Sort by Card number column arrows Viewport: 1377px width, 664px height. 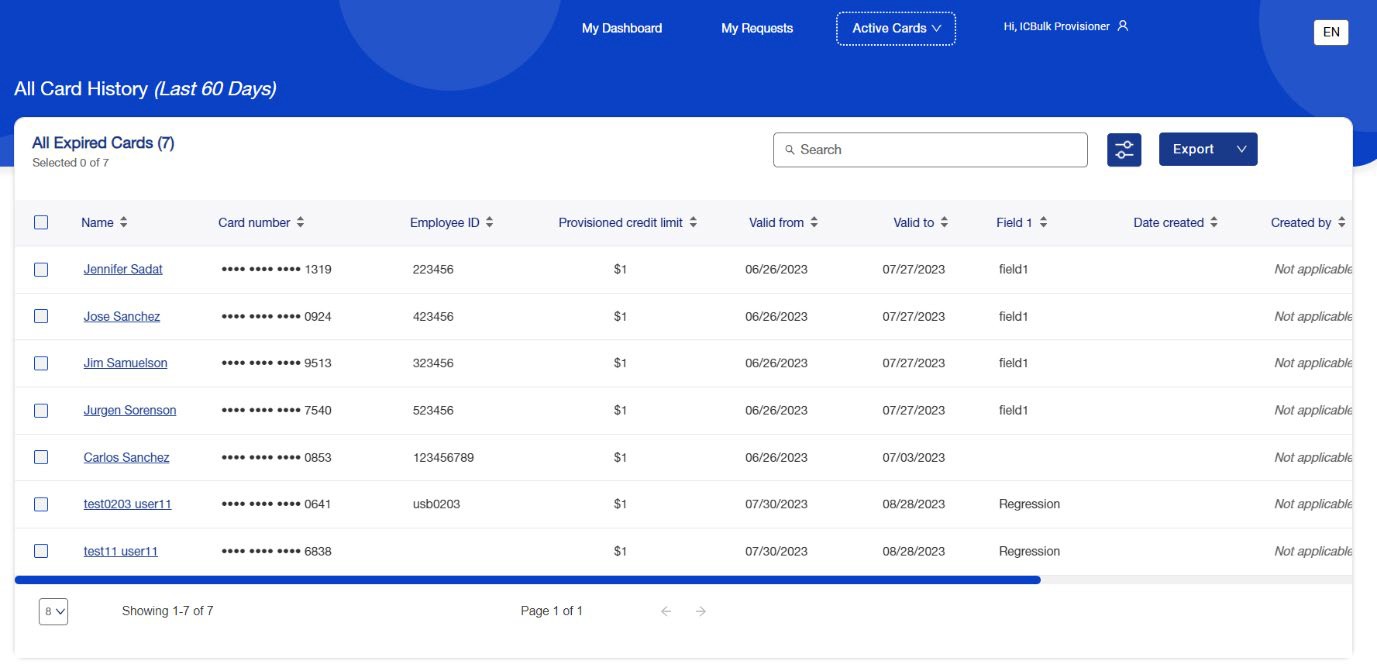(x=300, y=223)
